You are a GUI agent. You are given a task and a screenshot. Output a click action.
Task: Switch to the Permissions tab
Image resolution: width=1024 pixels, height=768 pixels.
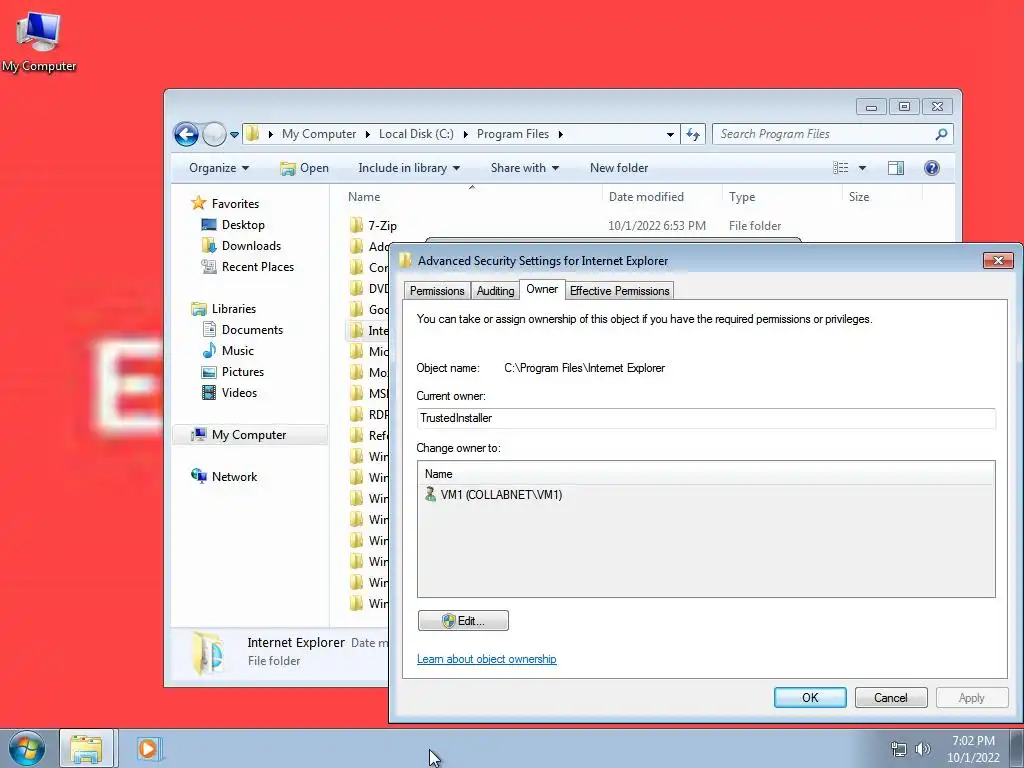[437, 291]
